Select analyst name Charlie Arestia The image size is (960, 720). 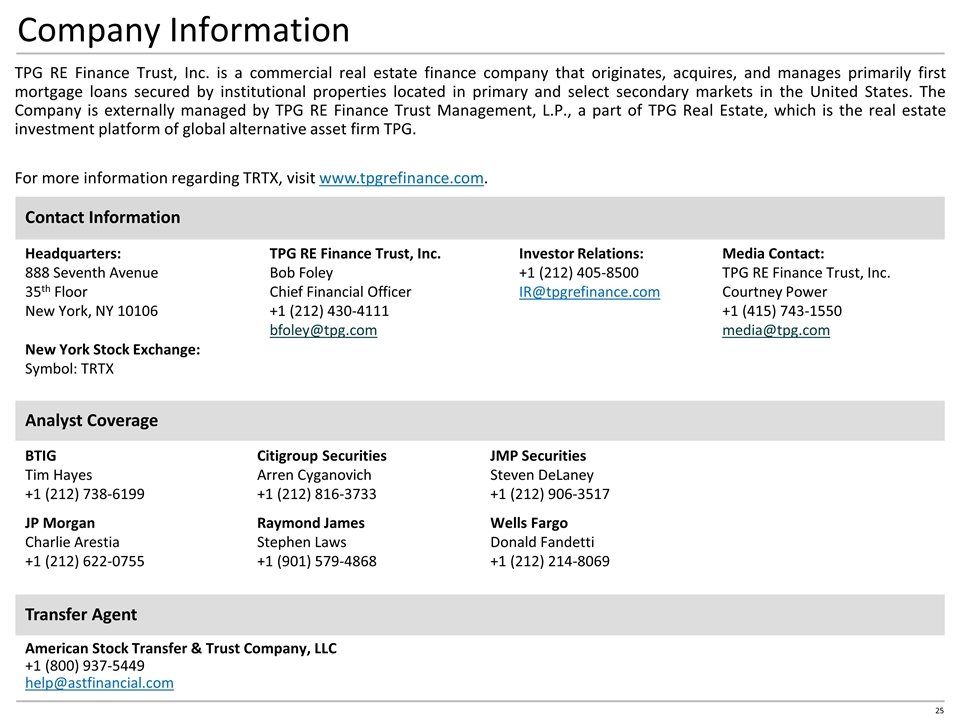(x=72, y=542)
